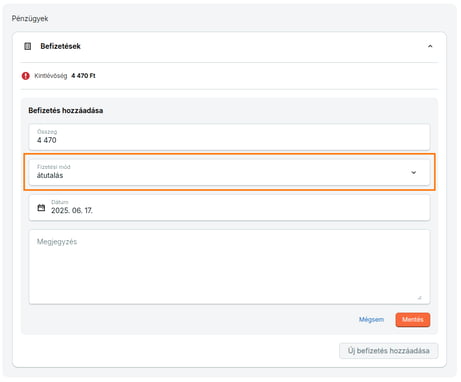This screenshot has height=382, width=461.
Task: Click the Fizetési mód field label
Action: point(54,167)
